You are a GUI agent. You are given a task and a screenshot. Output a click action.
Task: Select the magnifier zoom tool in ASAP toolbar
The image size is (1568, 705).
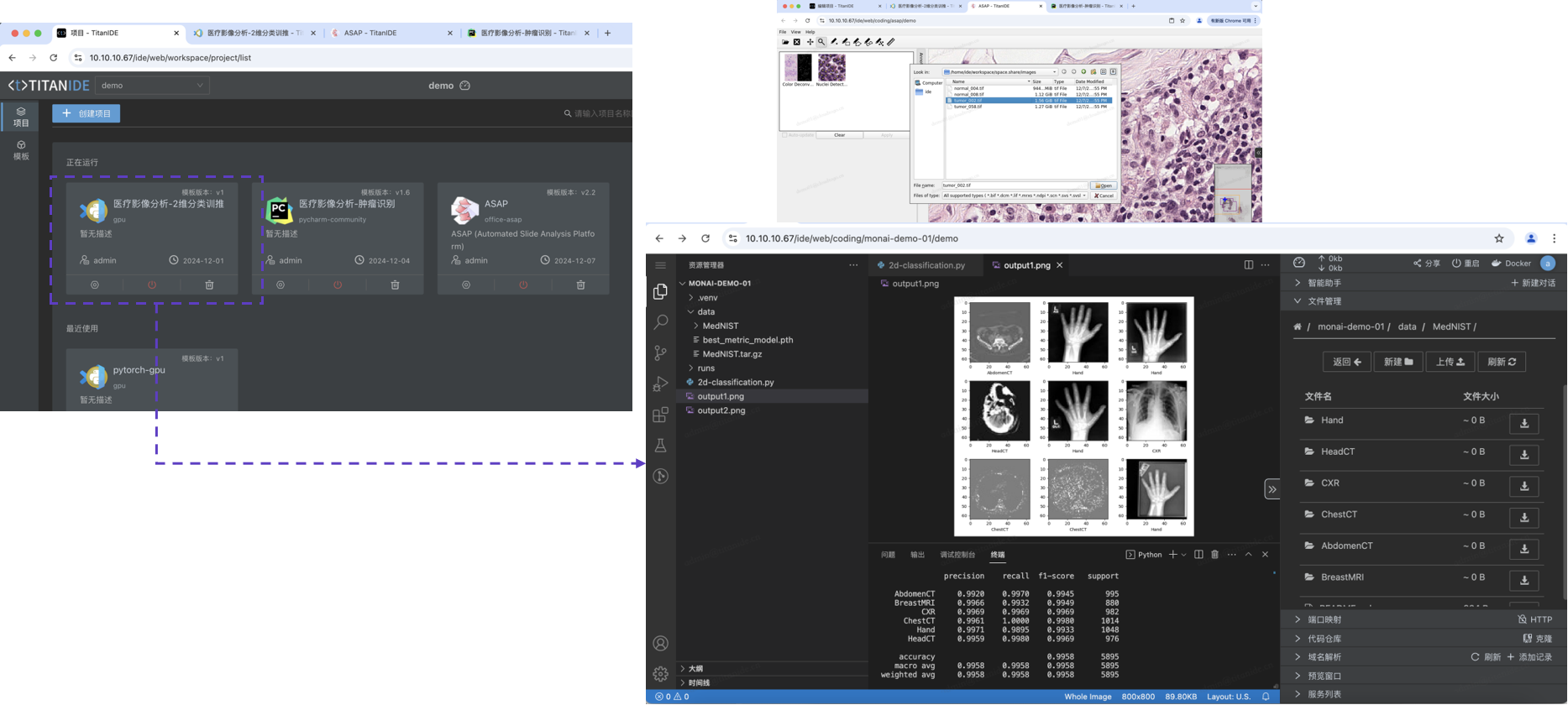821,42
